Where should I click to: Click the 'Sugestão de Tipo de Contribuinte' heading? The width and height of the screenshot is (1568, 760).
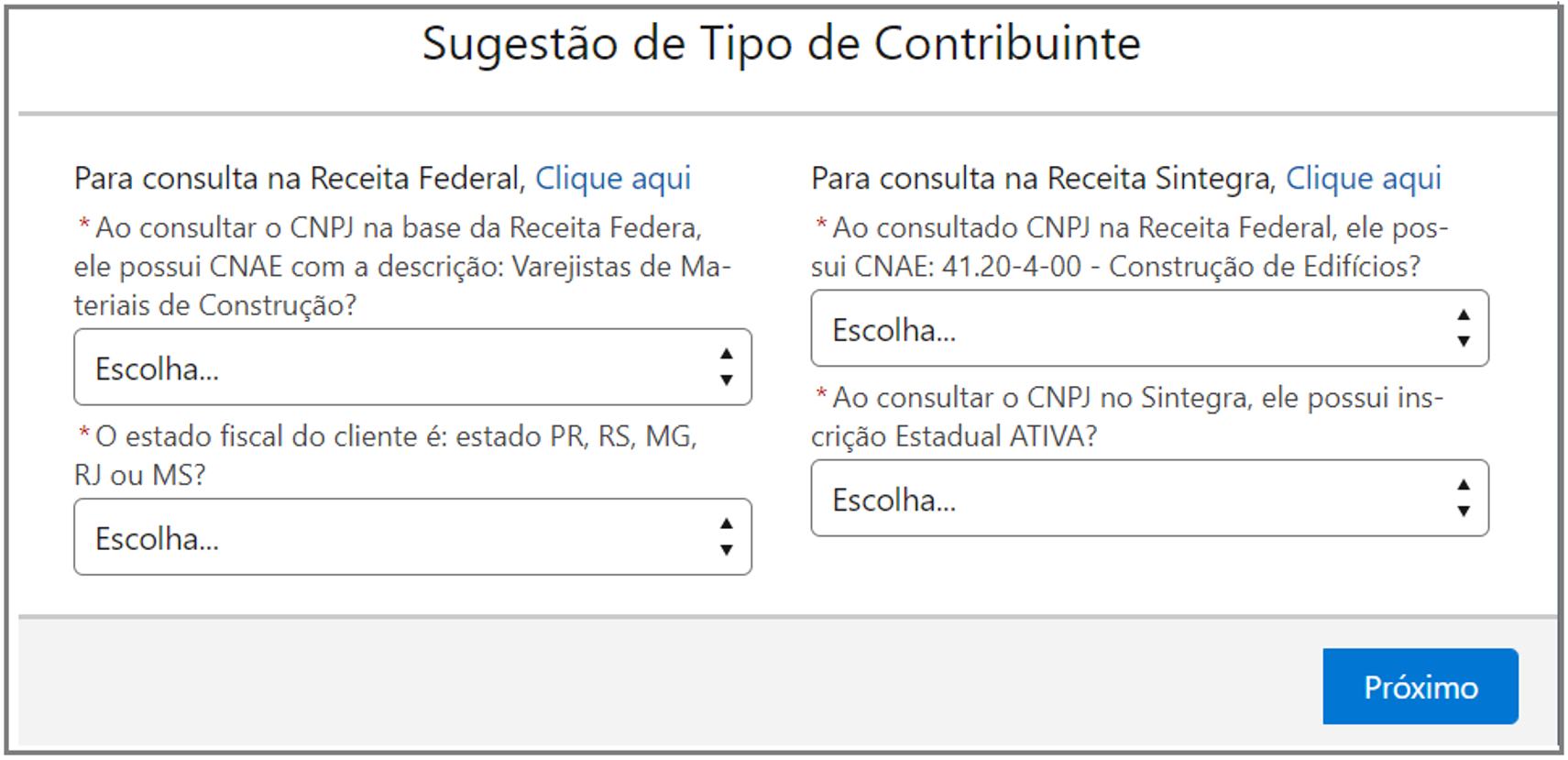pyautogui.click(x=781, y=43)
